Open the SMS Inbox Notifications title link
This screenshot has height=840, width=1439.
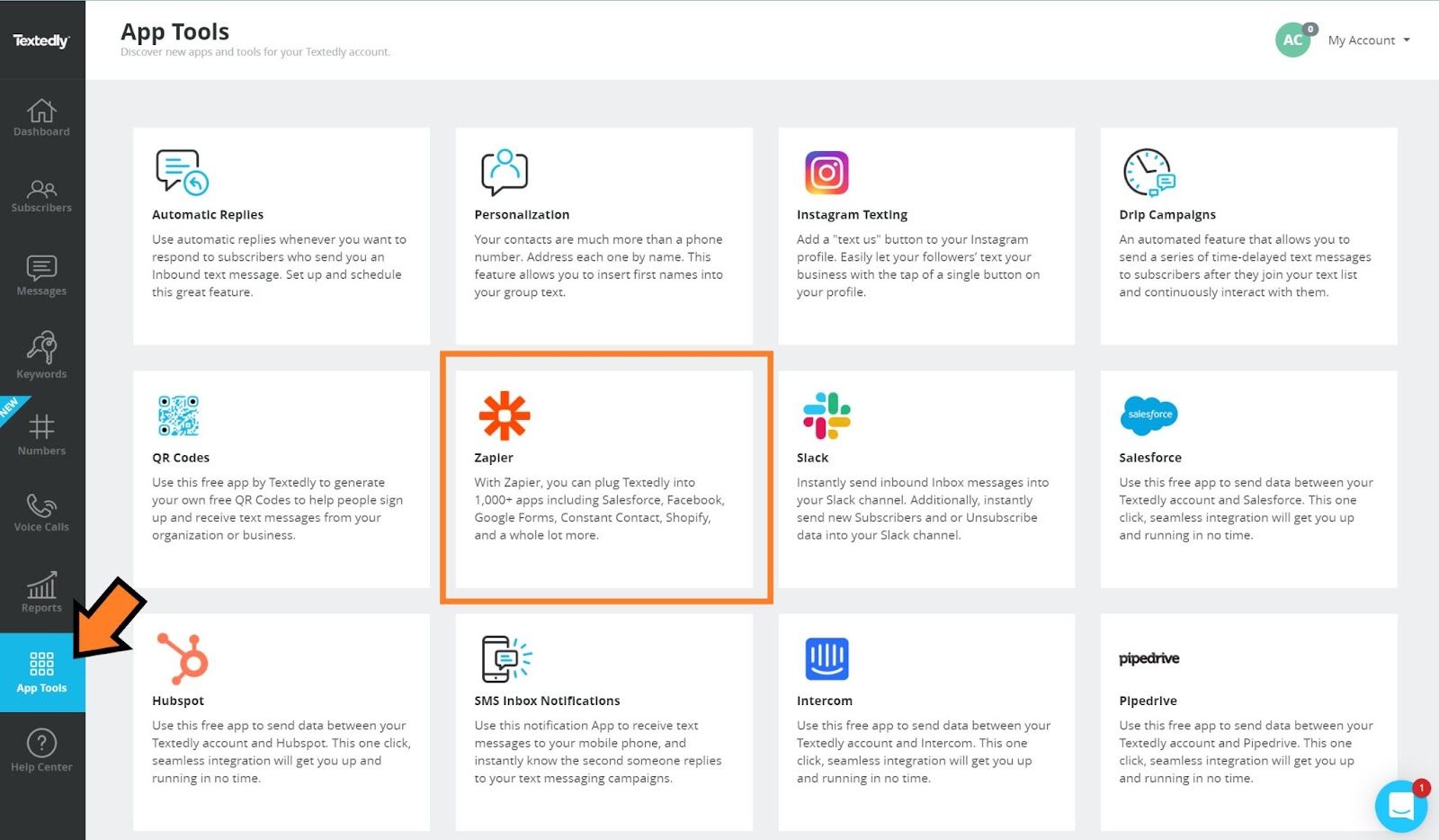coord(547,701)
